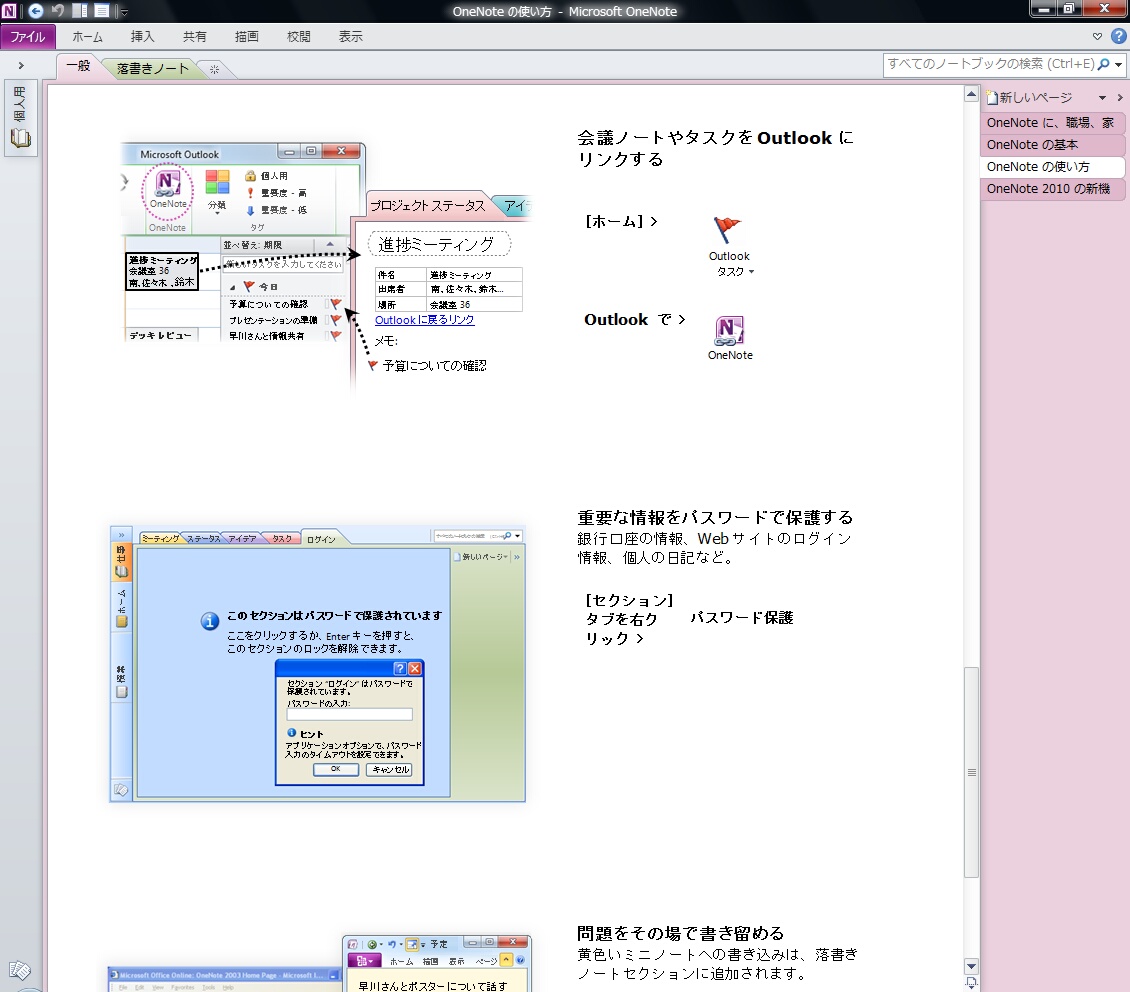Dock OneNote to the desktop

click(80, 11)
